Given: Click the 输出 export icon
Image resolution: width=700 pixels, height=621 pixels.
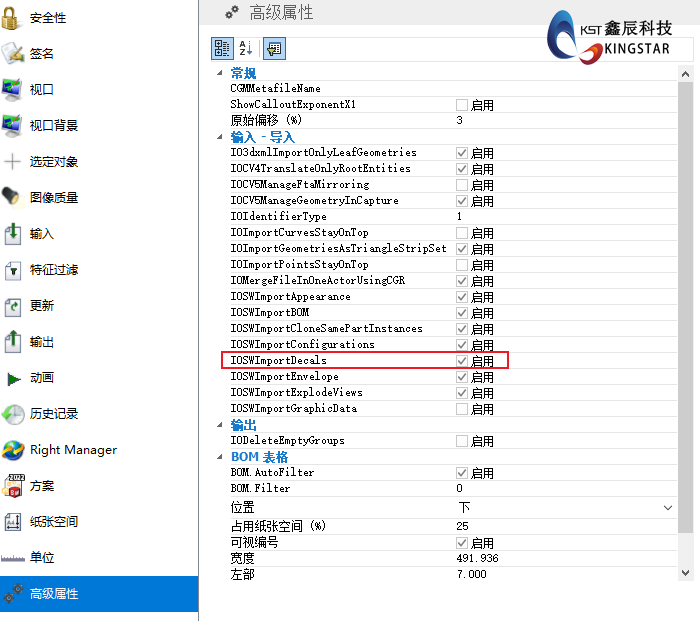Looking at the screenshot, I should pos(12,342).
